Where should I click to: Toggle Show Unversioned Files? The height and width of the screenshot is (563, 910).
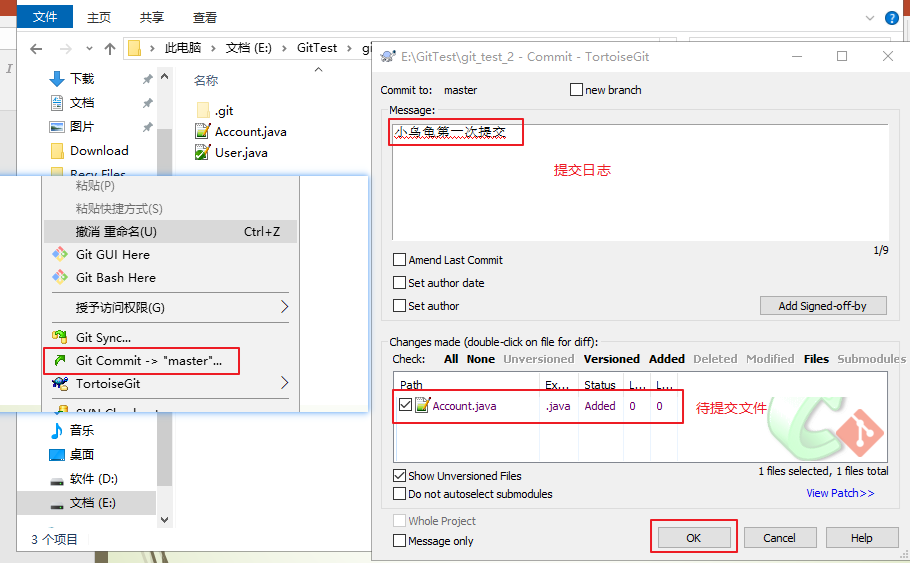(399, 476)
